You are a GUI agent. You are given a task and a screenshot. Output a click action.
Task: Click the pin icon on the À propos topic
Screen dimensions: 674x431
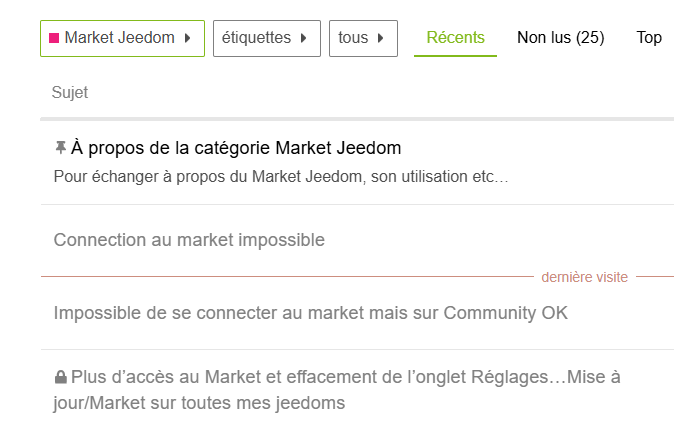tap(60, 148)
